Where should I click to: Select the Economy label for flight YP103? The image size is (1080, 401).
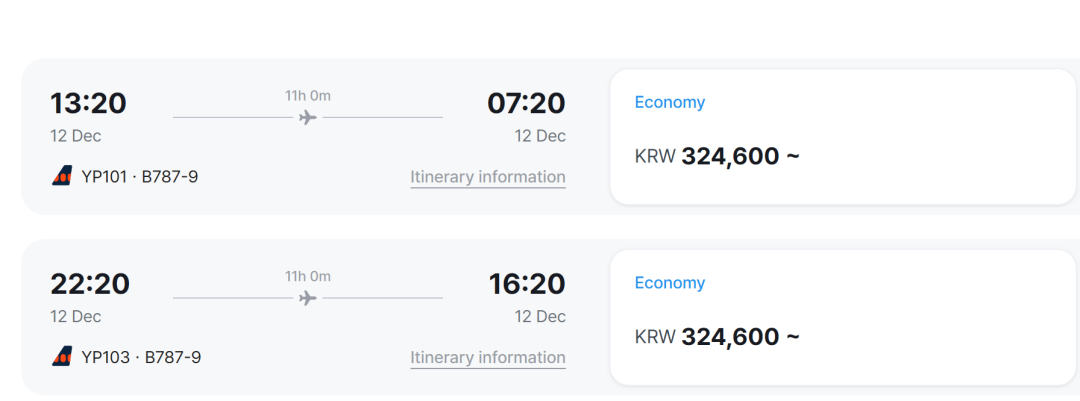pos(670,283)
